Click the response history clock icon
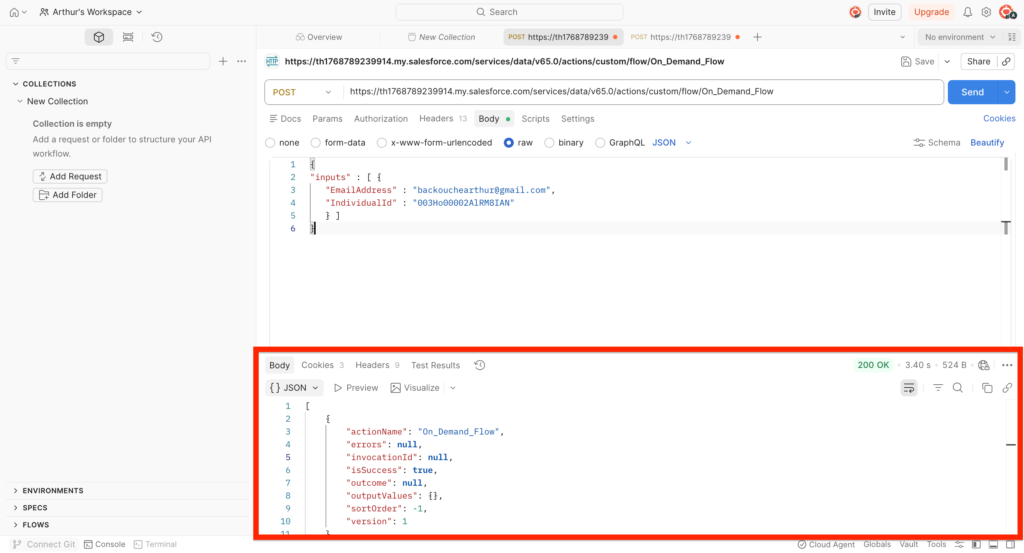Viewport: 1024px width, 553px height. 480,365
